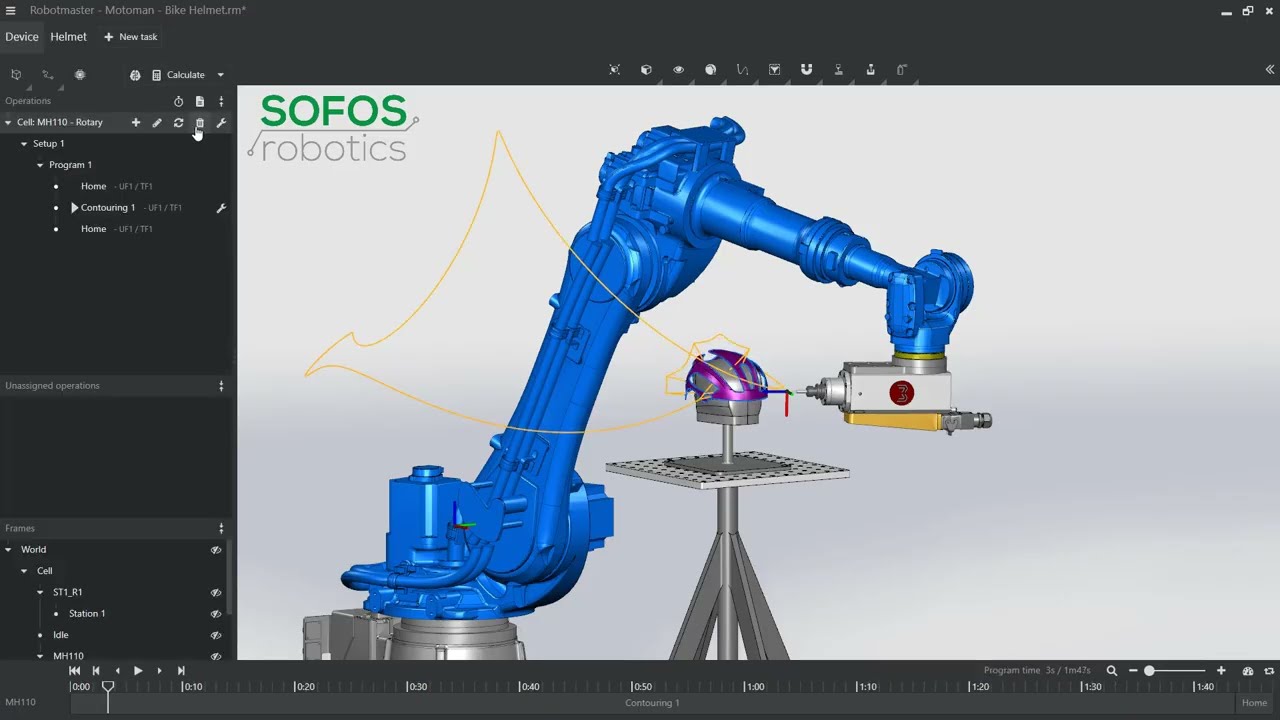Toggle the Frames panel collapse icon
Viewport: 1280px width, 720px height.
pyautogui.click(x=221, y=528)
